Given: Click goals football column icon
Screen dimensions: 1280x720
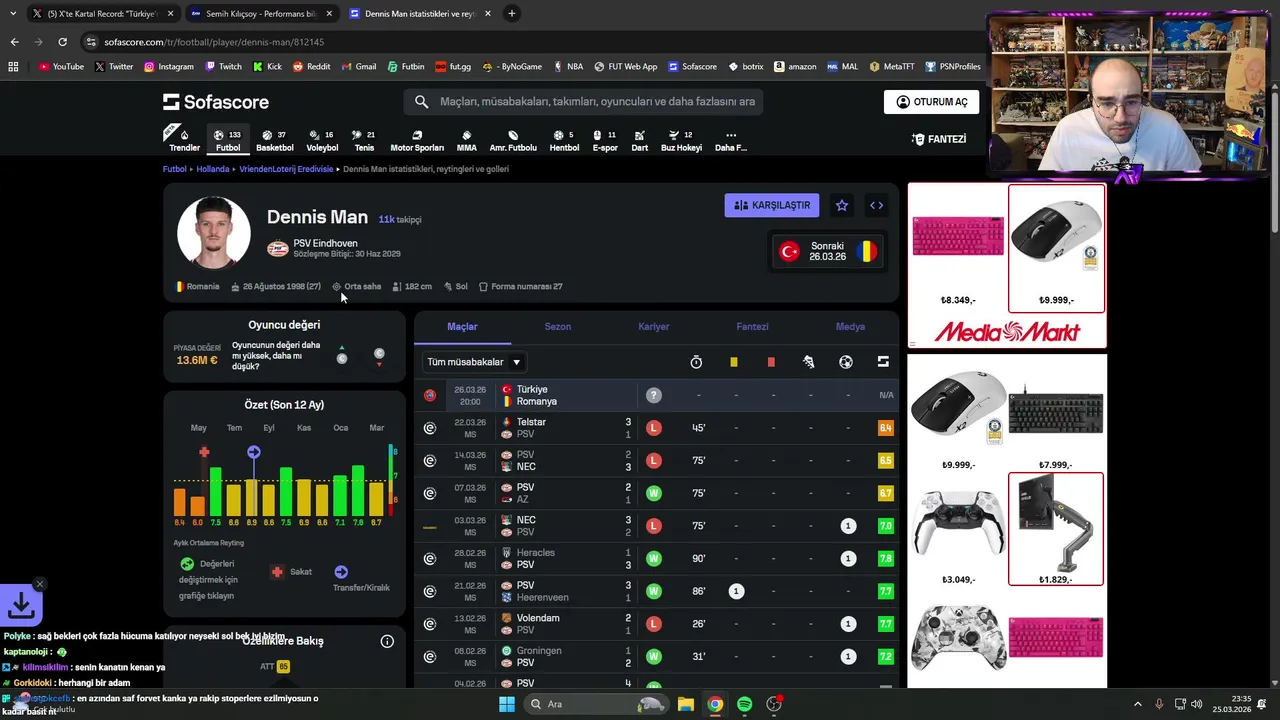Looking at the screenshot, I should 846,362.
